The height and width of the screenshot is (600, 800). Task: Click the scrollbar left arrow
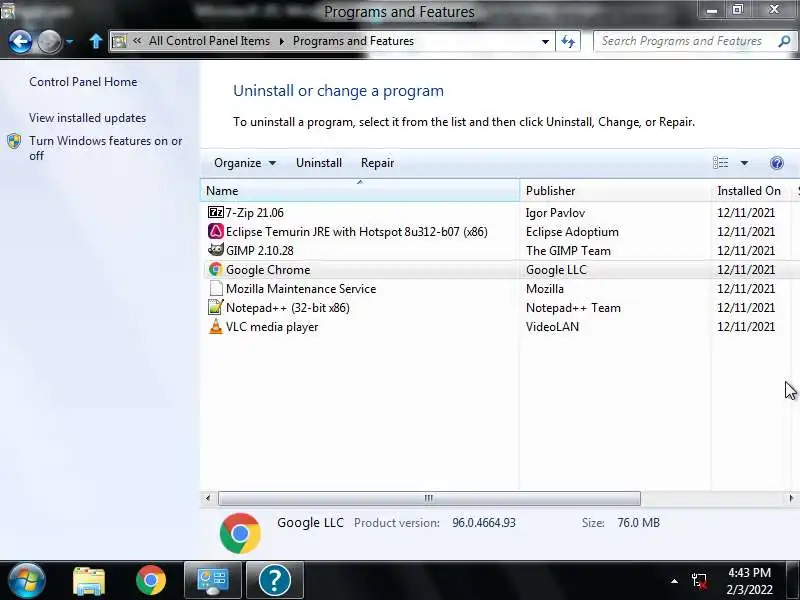coord(208,498)
